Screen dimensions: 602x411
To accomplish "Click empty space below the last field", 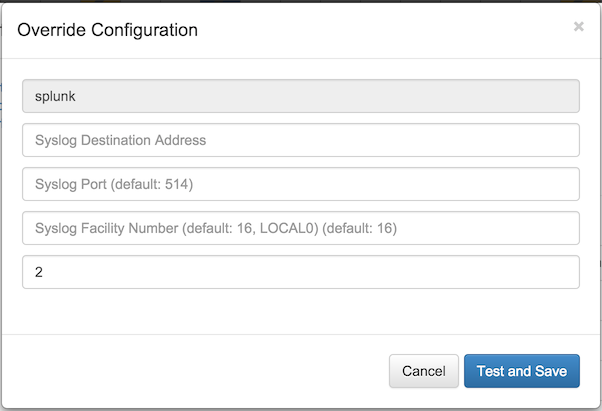I will coord(301,312).
